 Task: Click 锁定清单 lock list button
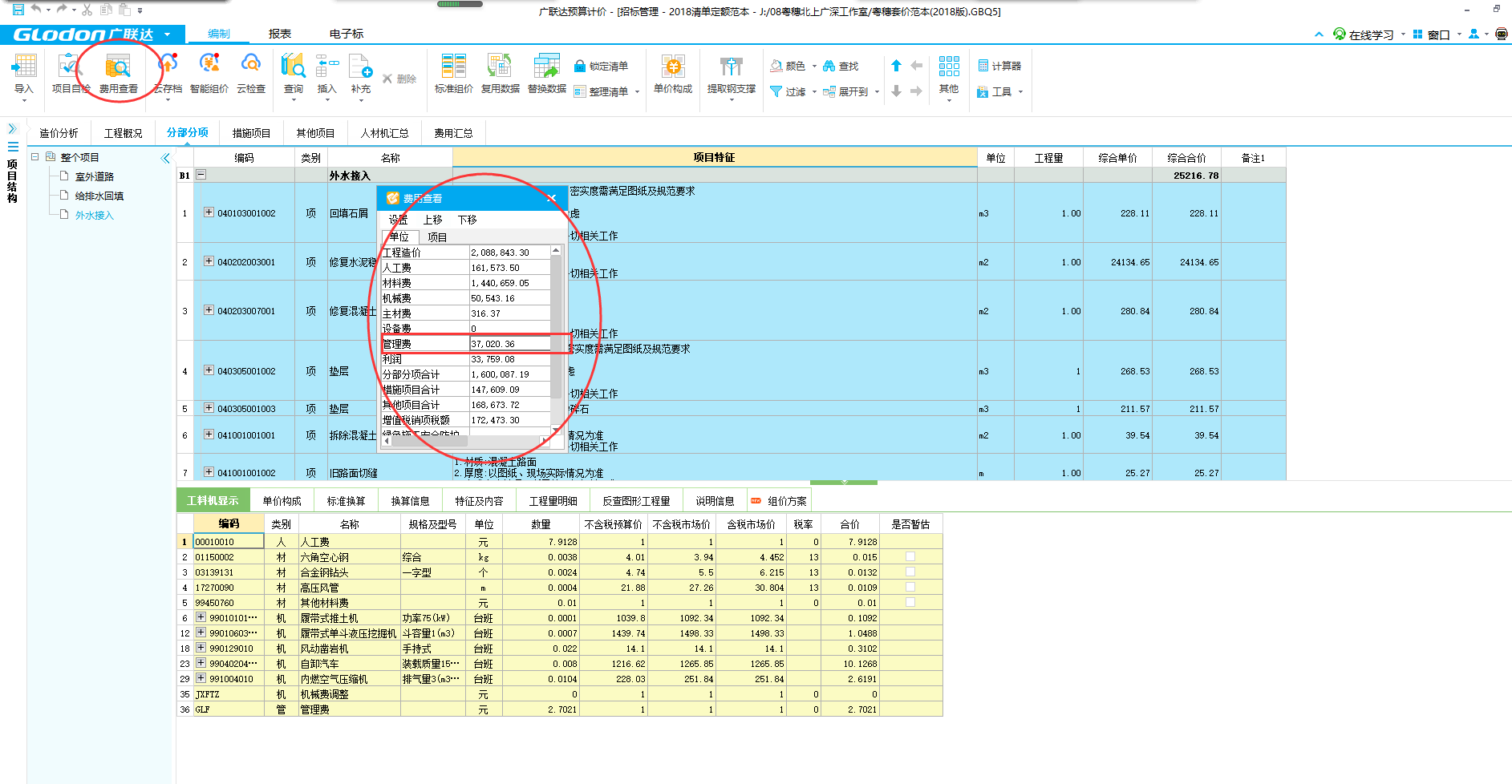pyautogui.click(x=602, y=67)
